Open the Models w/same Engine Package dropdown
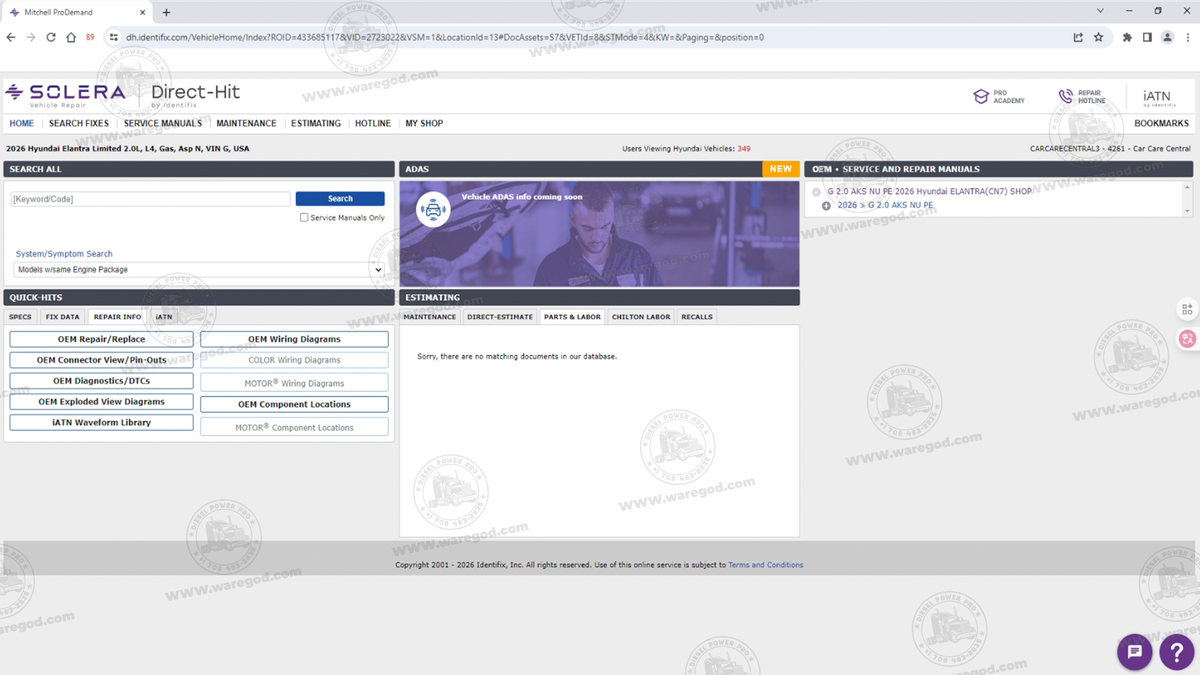The height and width of the screenshot is (675, 1200). 199,270
